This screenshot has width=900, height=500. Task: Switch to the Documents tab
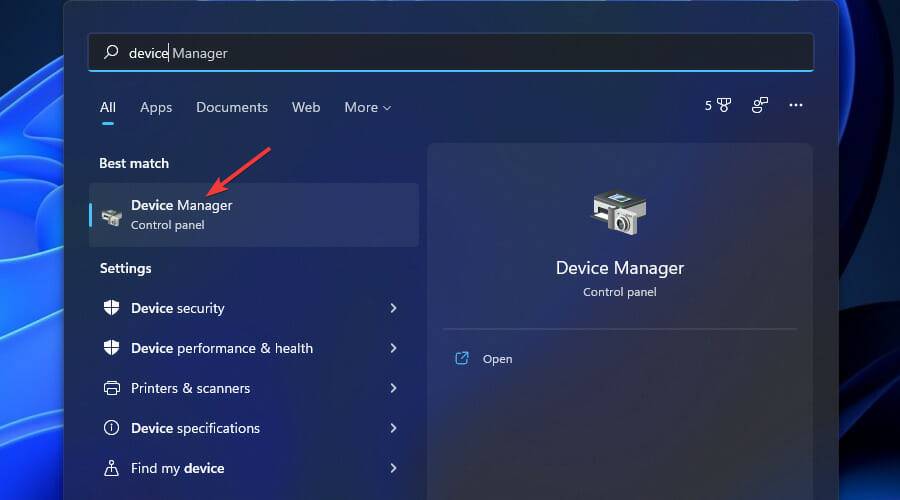click(x=232, y=107)
